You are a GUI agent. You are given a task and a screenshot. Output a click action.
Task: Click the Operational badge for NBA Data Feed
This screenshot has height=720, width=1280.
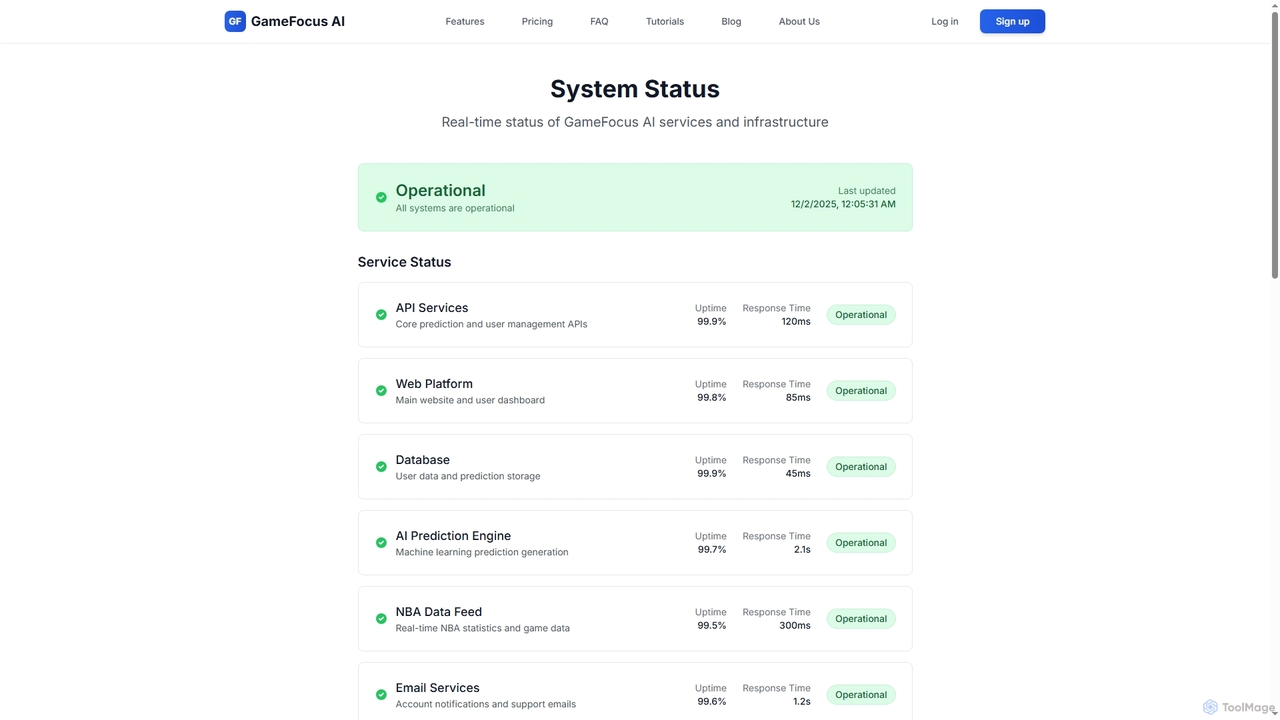click(x=861, y=619)
